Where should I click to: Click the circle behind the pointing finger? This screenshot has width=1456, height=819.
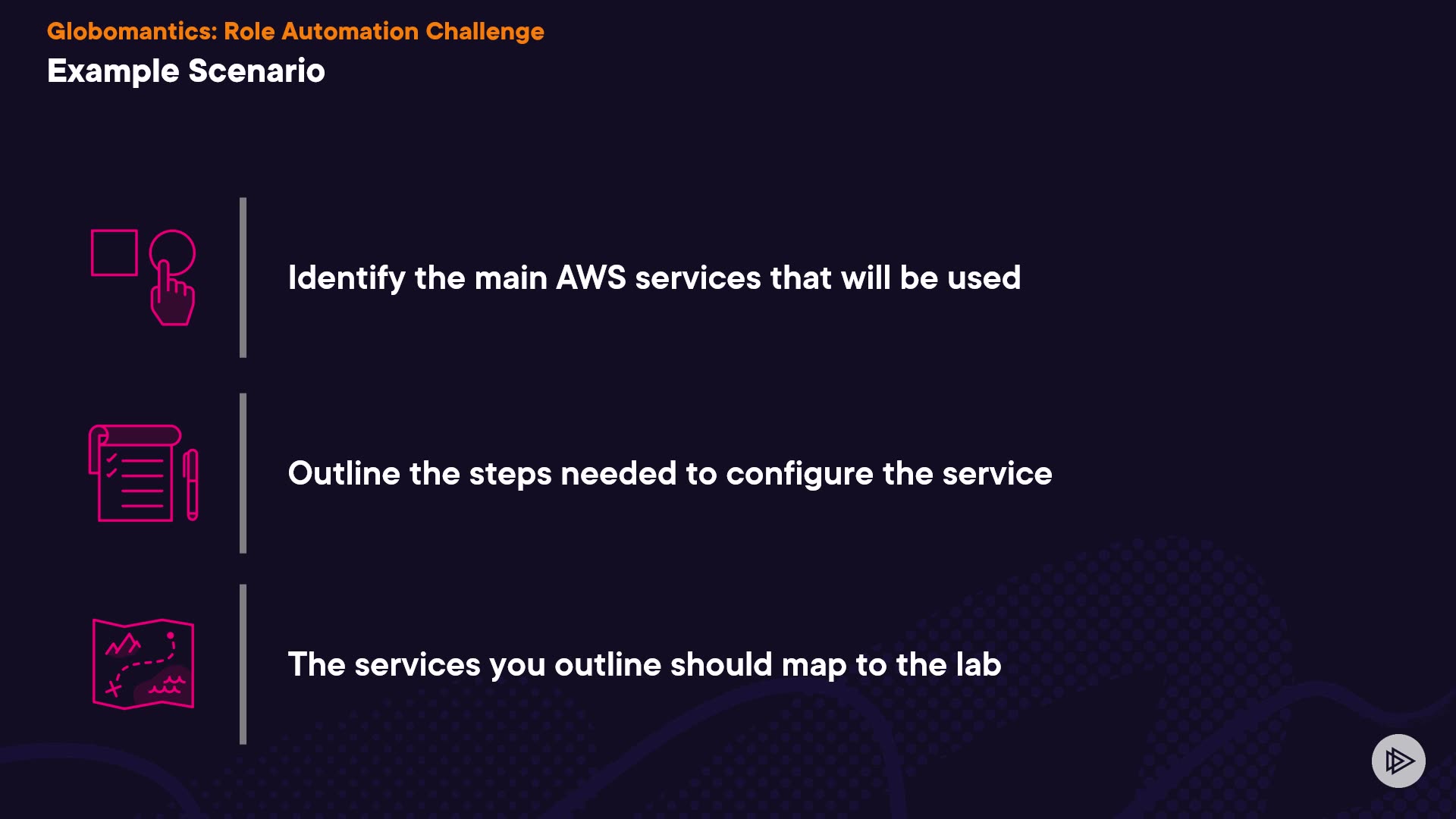point(182,246)
